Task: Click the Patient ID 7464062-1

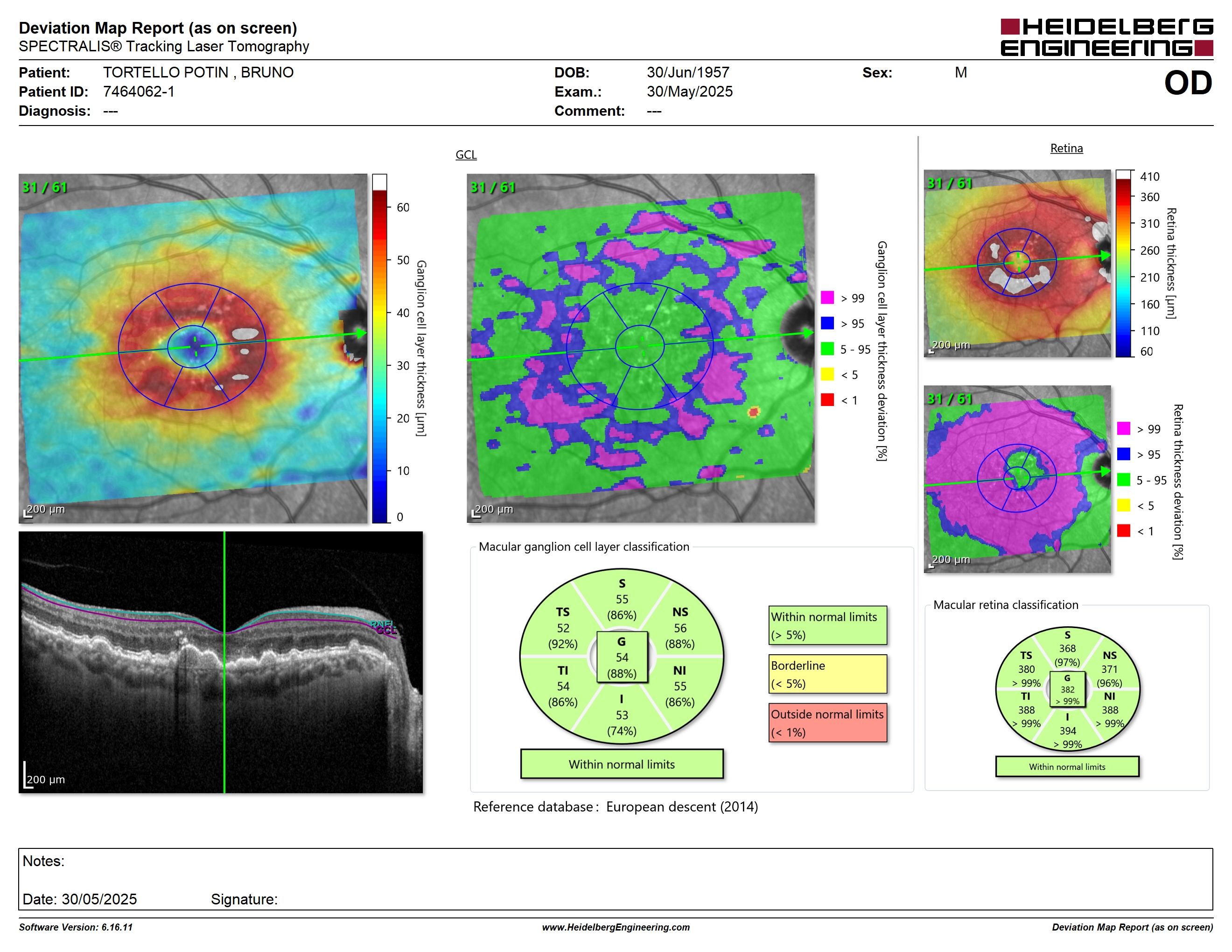Action: [x=139, y=91]
